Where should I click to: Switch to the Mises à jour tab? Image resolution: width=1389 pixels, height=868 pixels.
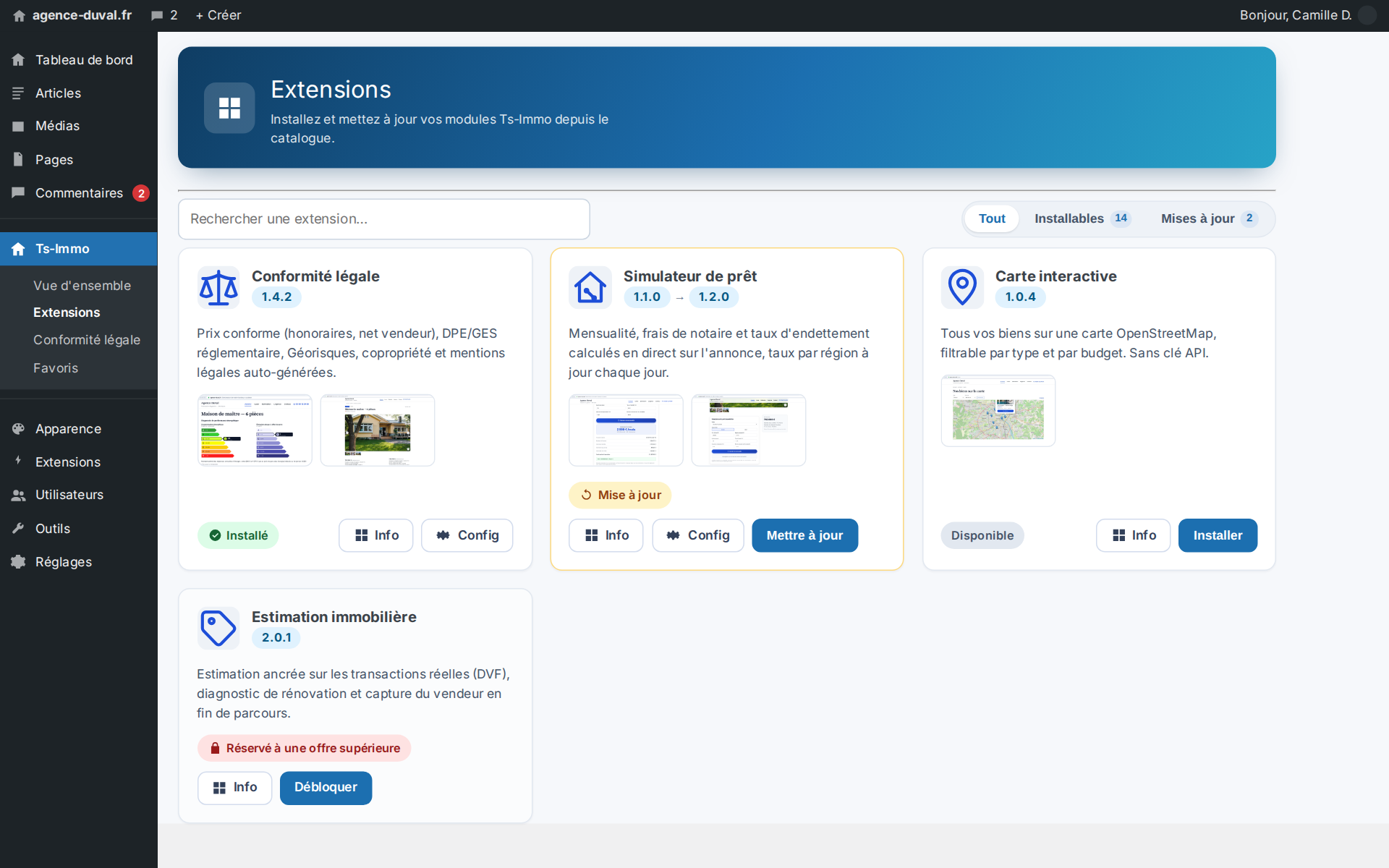[x=1209, y=218]
